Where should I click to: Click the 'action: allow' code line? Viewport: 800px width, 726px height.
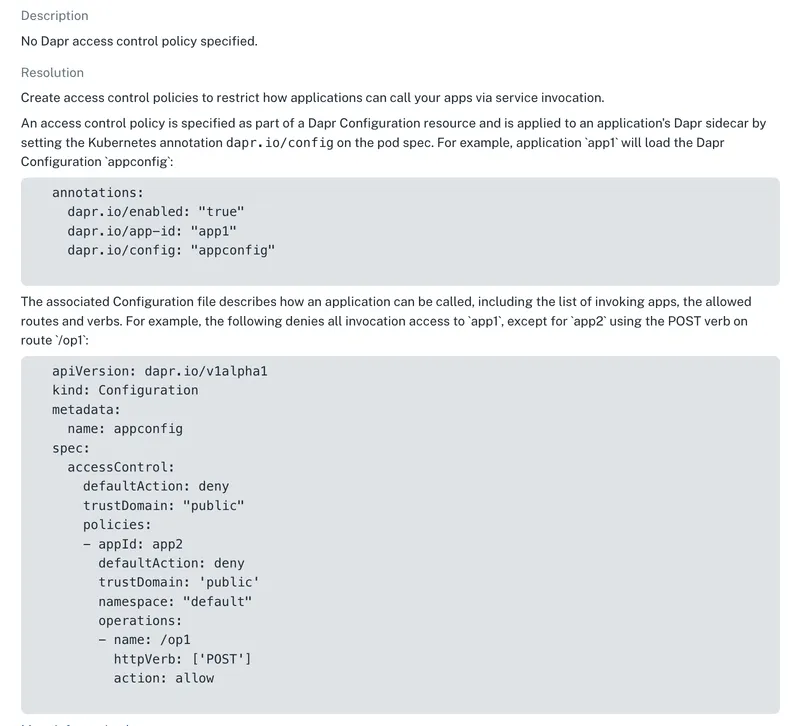164,677
